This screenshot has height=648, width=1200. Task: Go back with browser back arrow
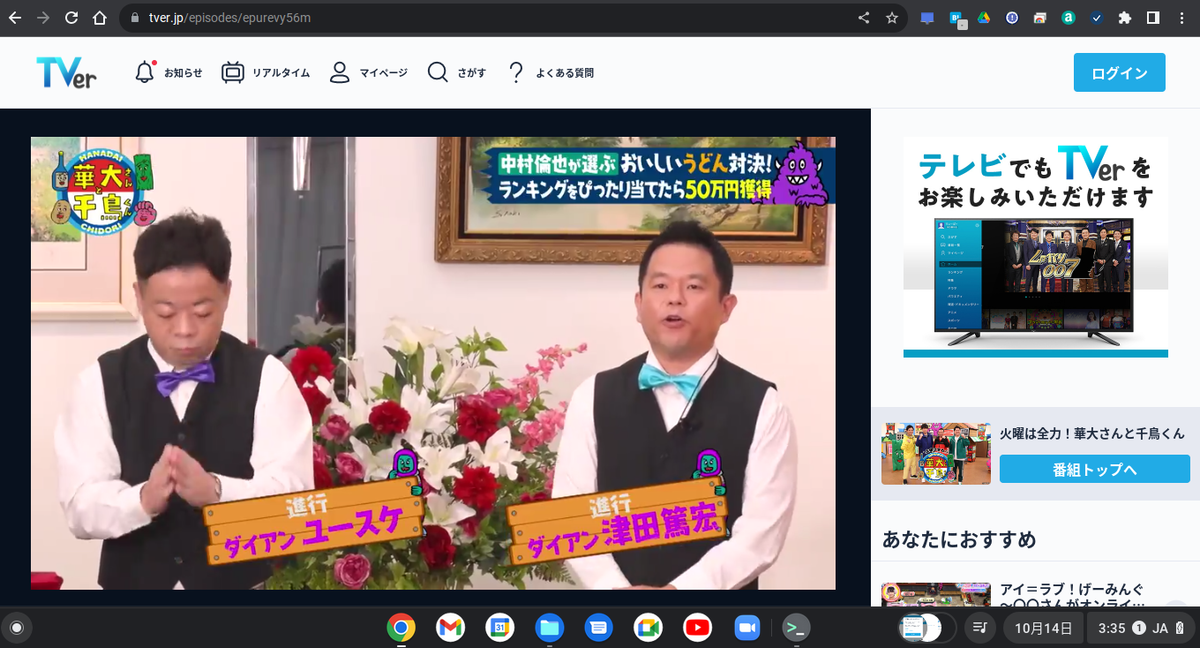(x=15, y=18)
